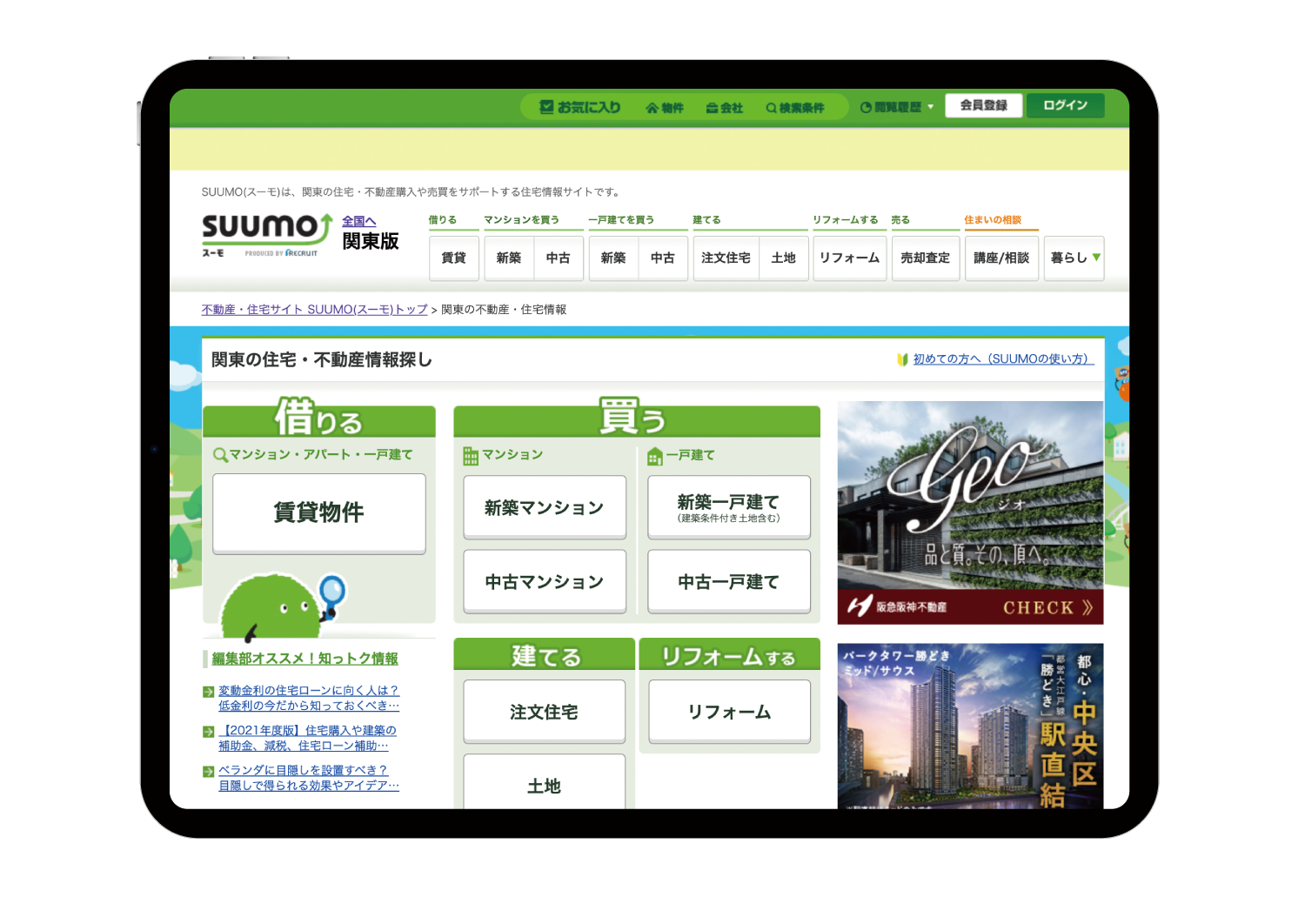Open the 【2021年度版】住宅購入 article link
Image resolution: width=1305 pixels, height=924 pixels.
(x=307, y=738)
